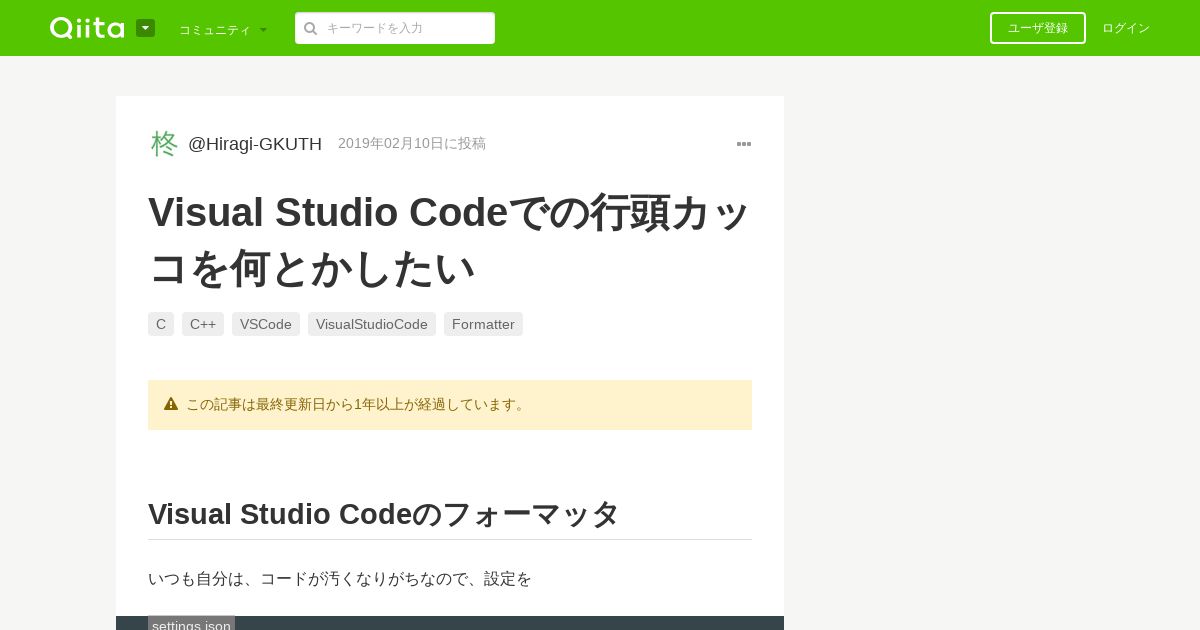Open @Hiragi-GKUTH profile link
The image size is (1200, 630).
[x=255, y=144]
